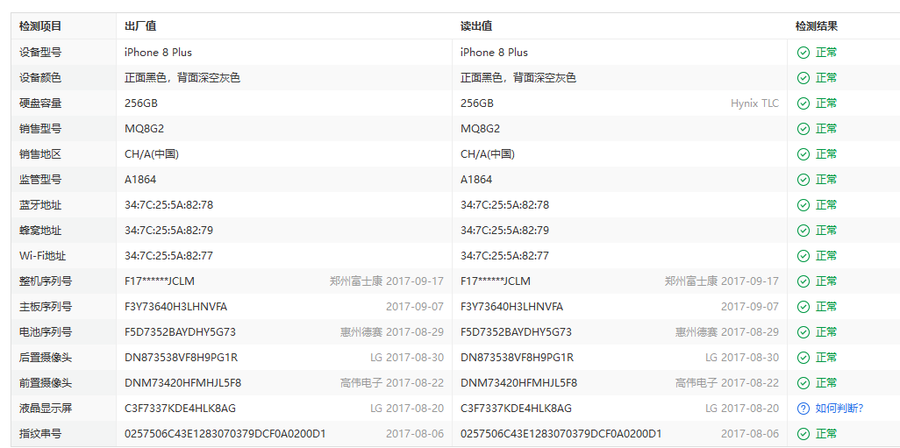This screenshot has width=900, height=448.
Task: Select the 销售型号 row label
Action: 40,129
